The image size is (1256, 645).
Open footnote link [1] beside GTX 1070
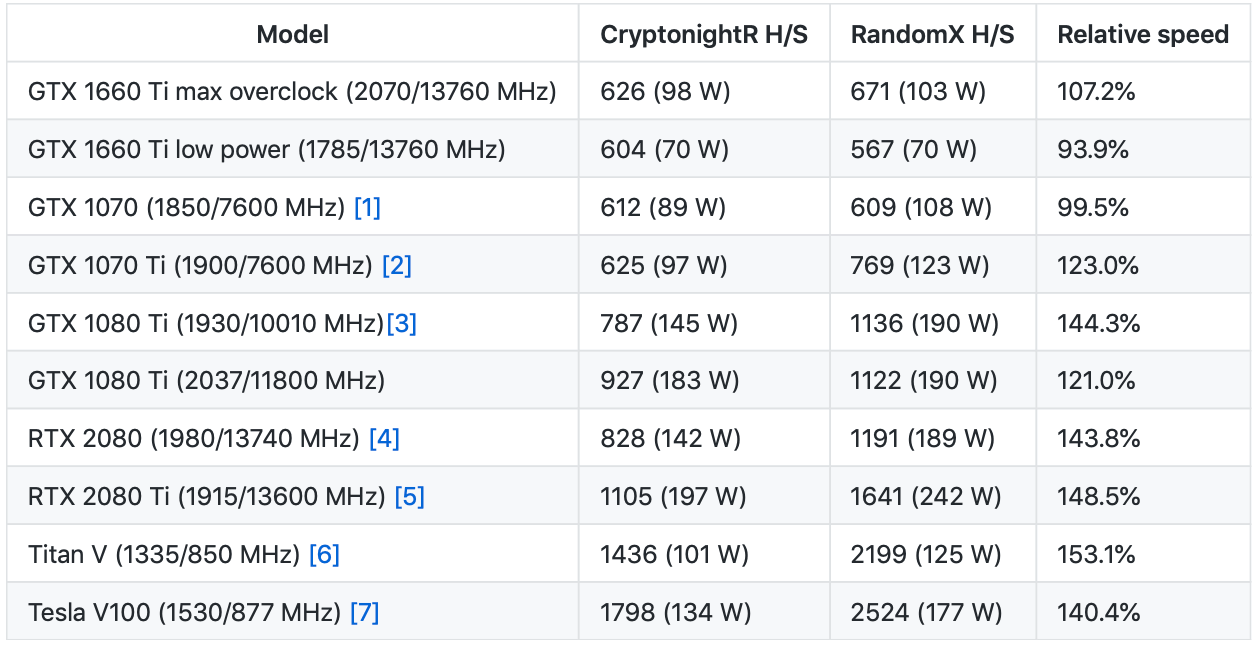coord(367,208)
